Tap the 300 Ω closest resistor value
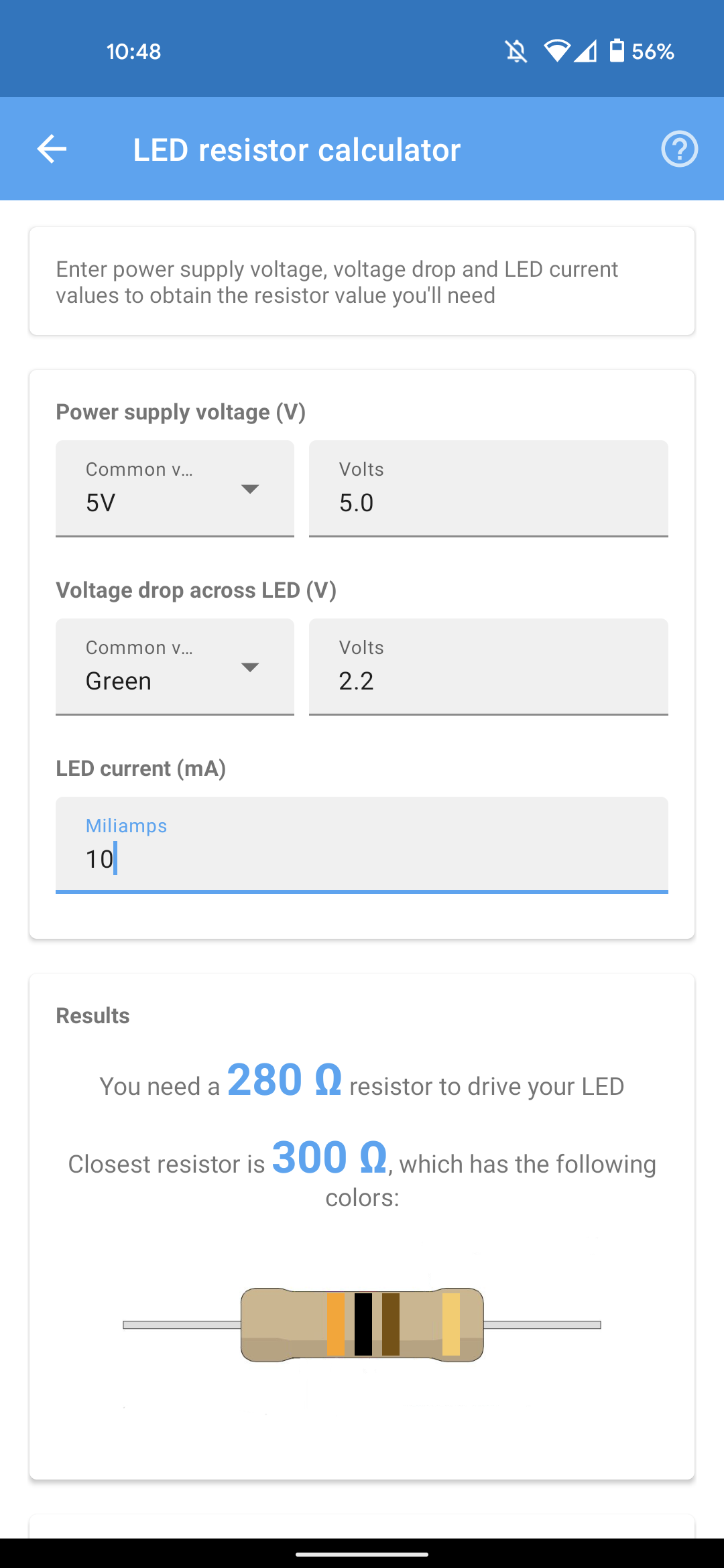 tap(330, 1158)
